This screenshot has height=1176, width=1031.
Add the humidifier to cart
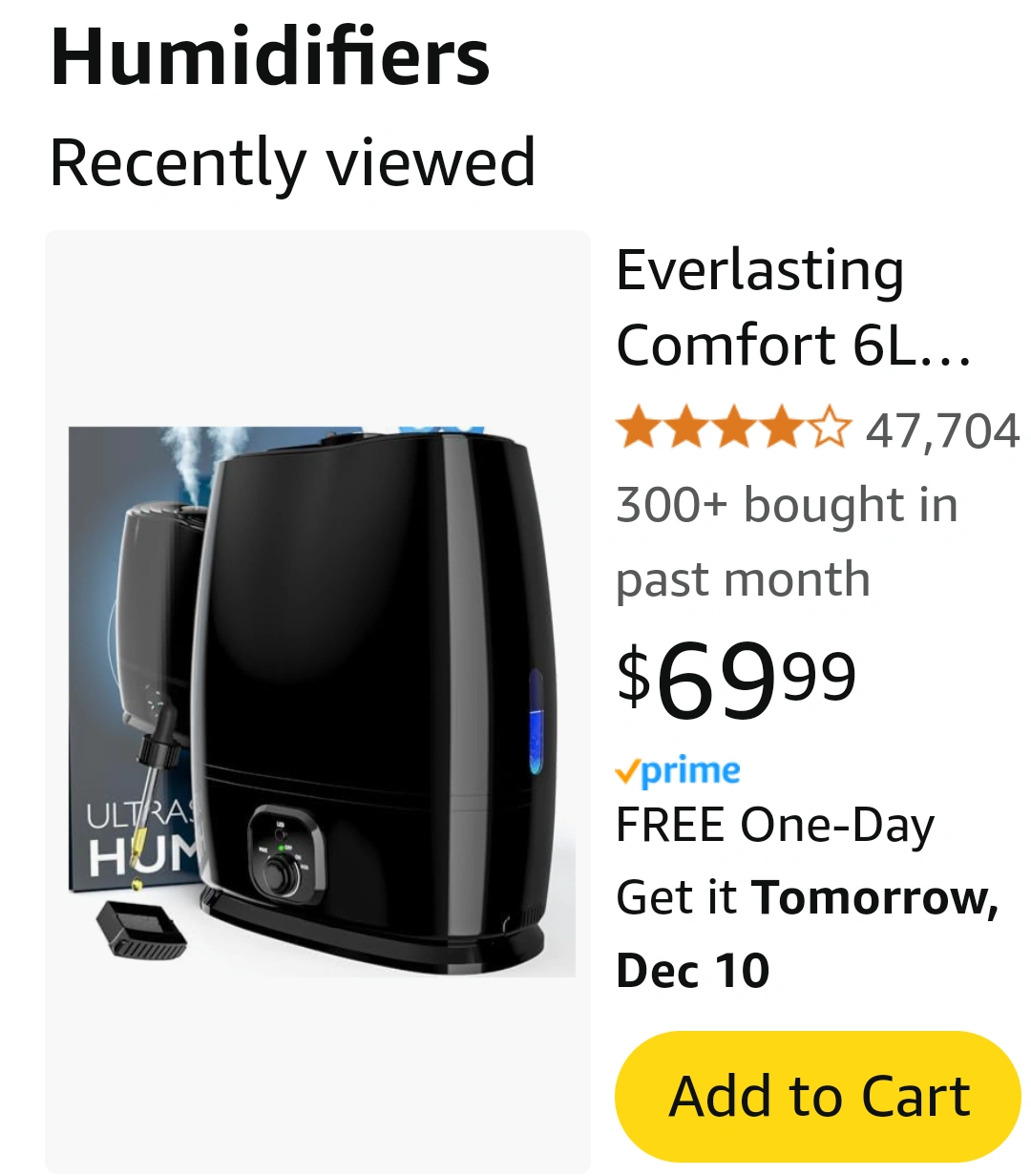pyautogui.click(x=818, y=1096)
